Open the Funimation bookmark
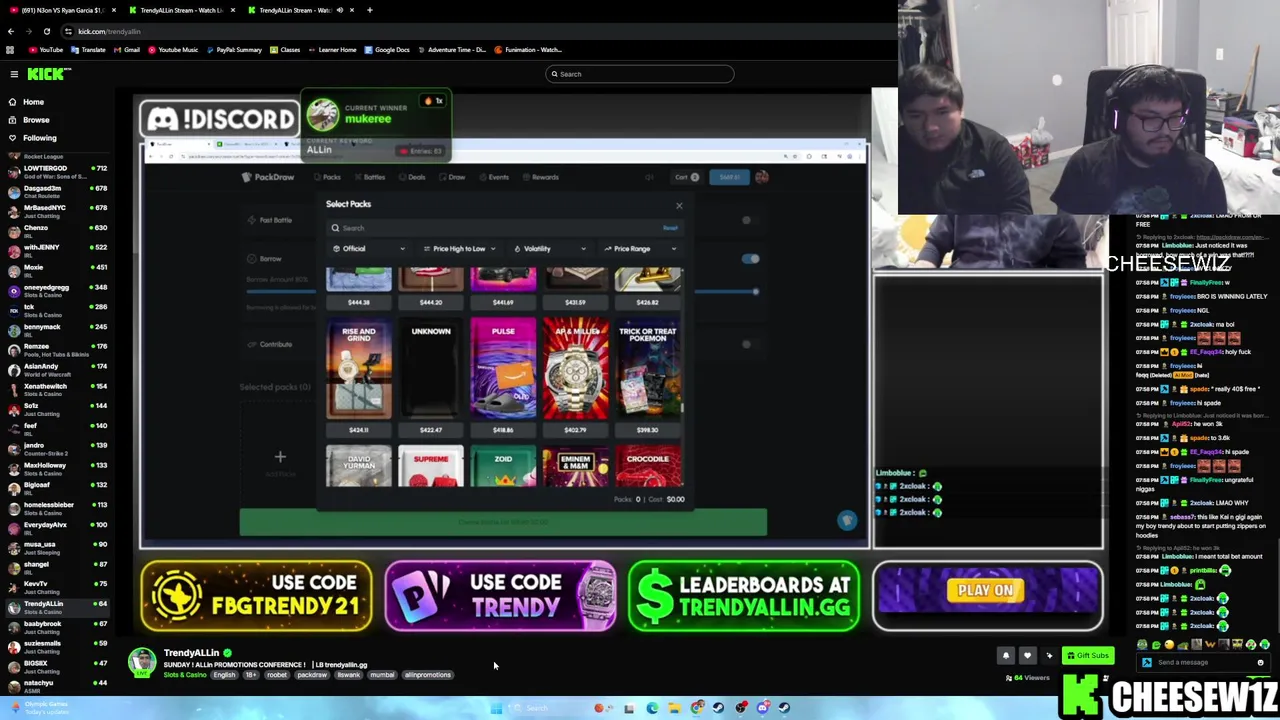 [x=528, y=49]
